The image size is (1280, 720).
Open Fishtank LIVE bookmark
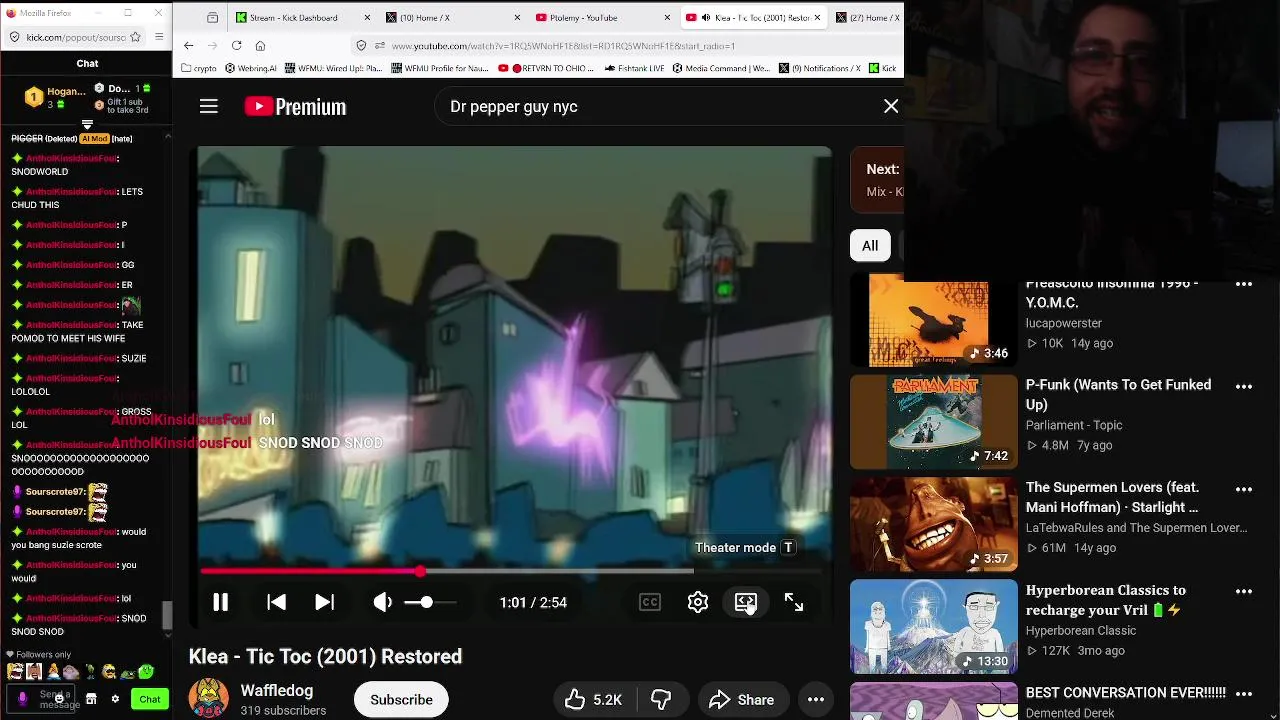point(635,68)
